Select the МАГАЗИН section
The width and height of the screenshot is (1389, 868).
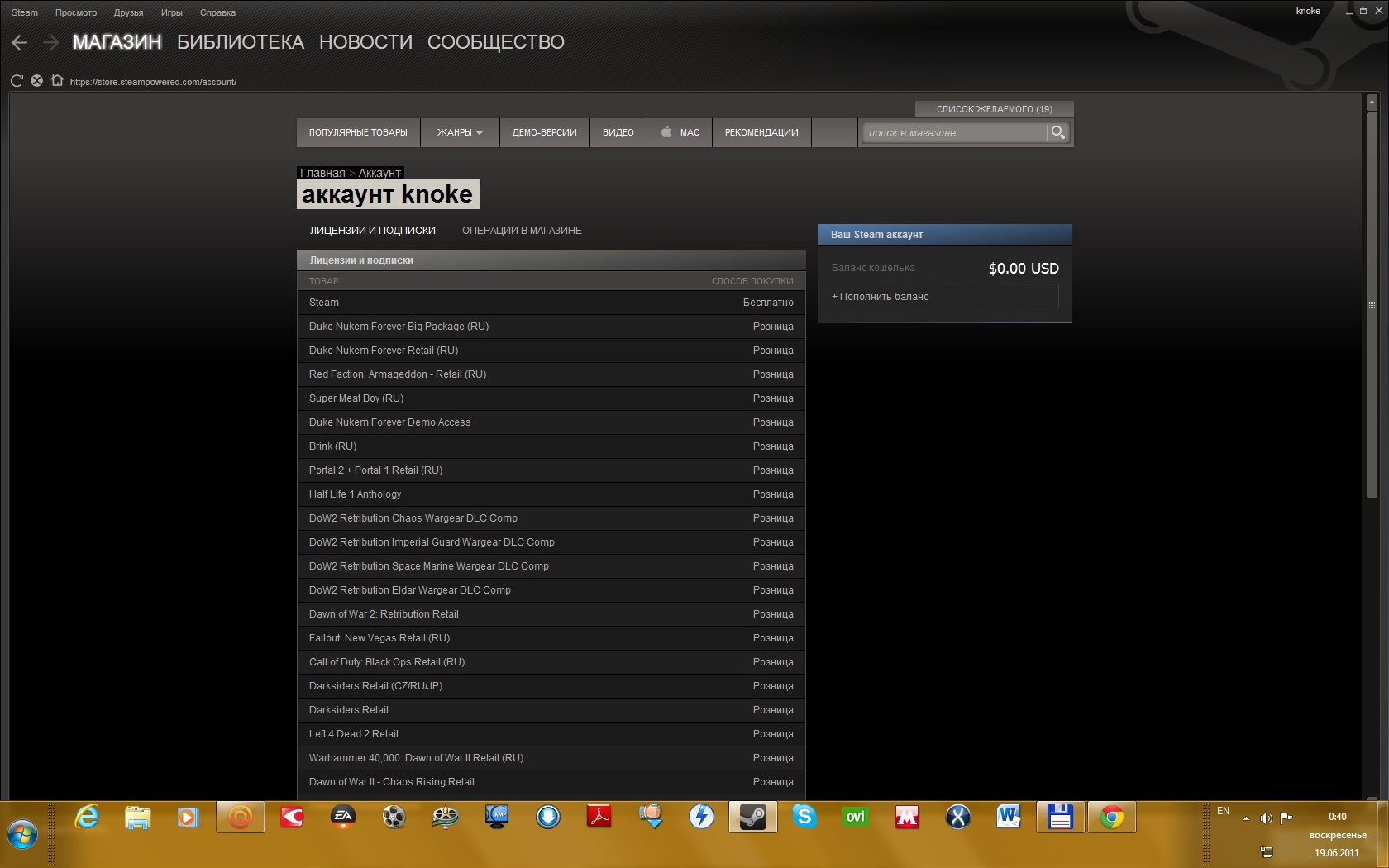117,42
